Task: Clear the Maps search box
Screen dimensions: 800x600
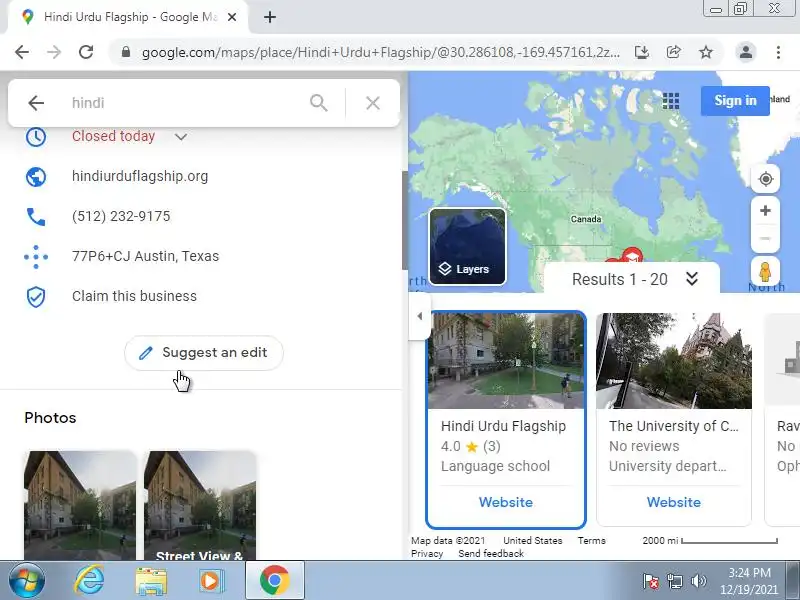Action: [373, 103]
